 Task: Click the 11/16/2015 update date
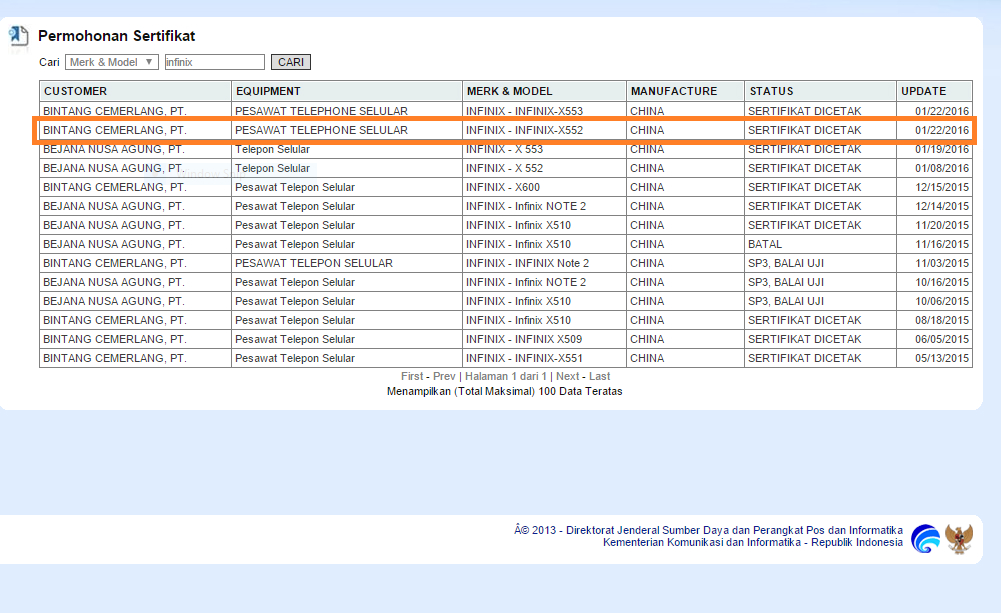tap(942, 244)
